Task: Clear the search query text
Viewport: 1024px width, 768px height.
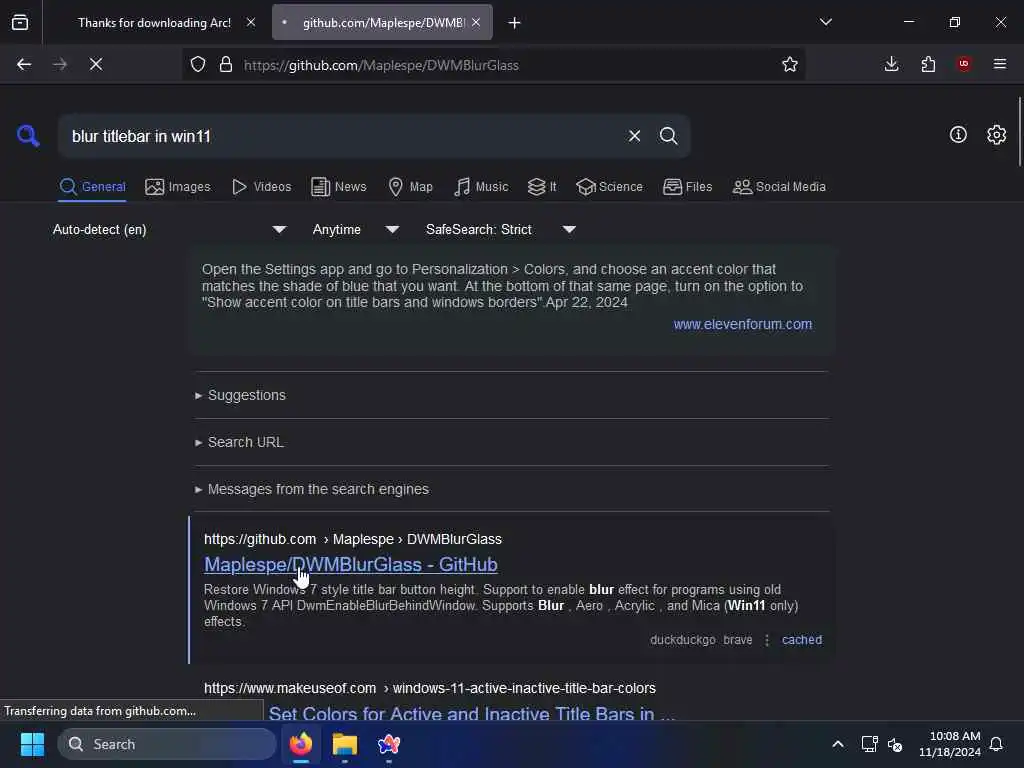Action: (634, 136)
